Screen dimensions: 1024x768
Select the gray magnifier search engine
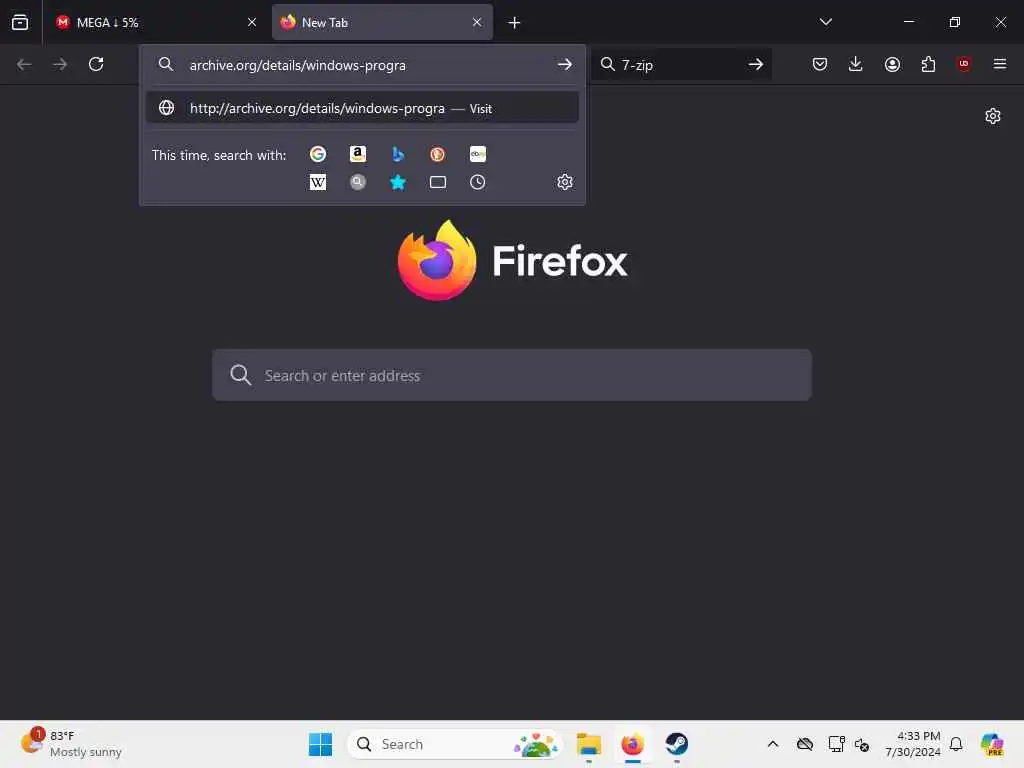pos(358,182)
